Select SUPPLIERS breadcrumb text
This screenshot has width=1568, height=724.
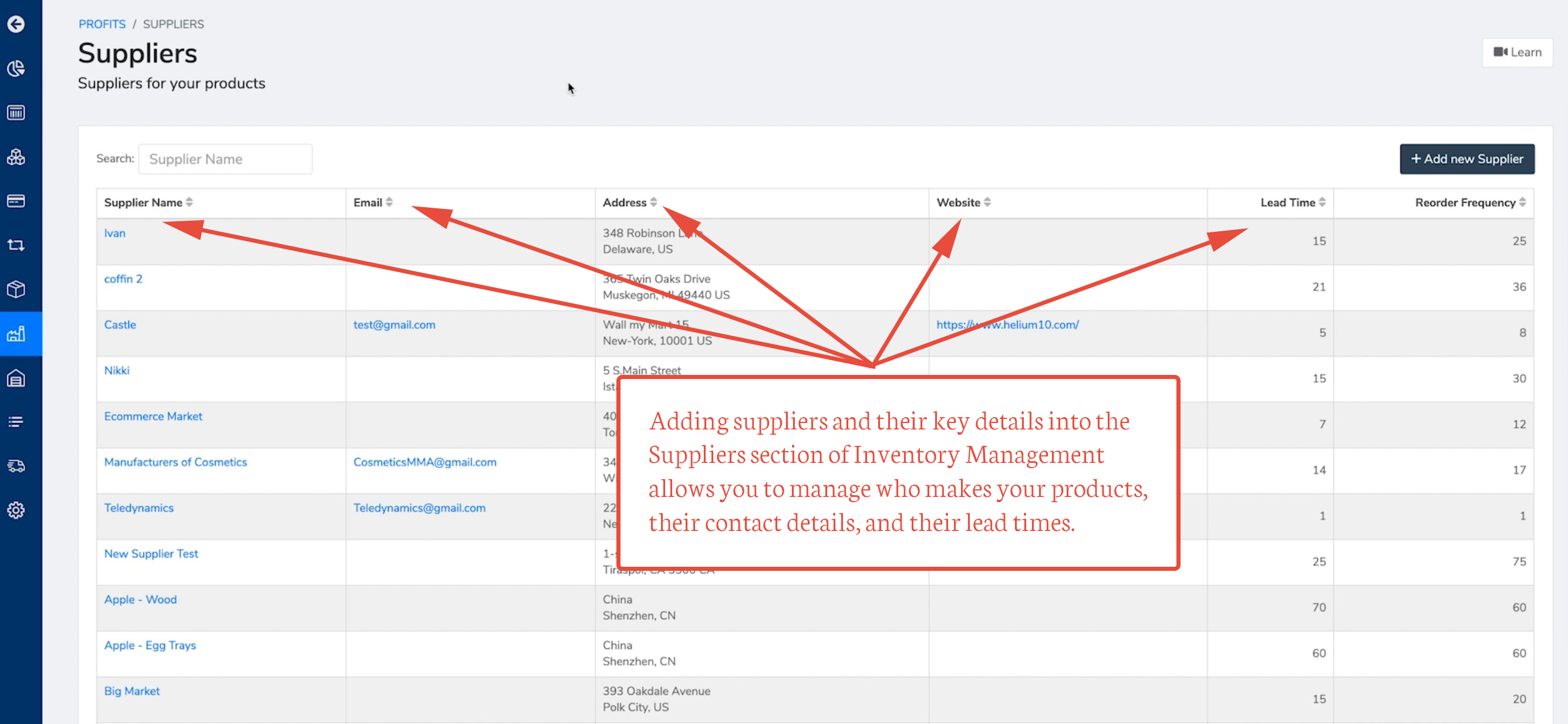pos(174,24)
